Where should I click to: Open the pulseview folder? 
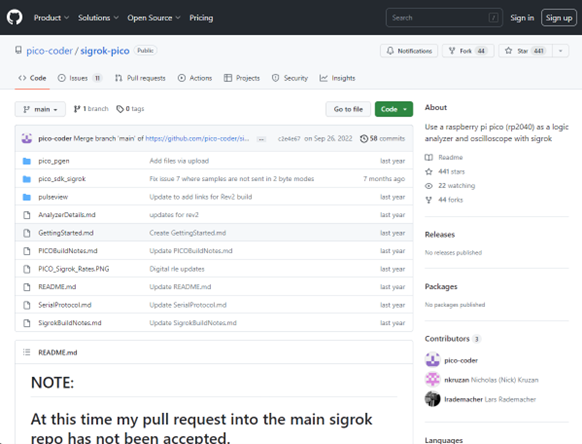(53, 197)
